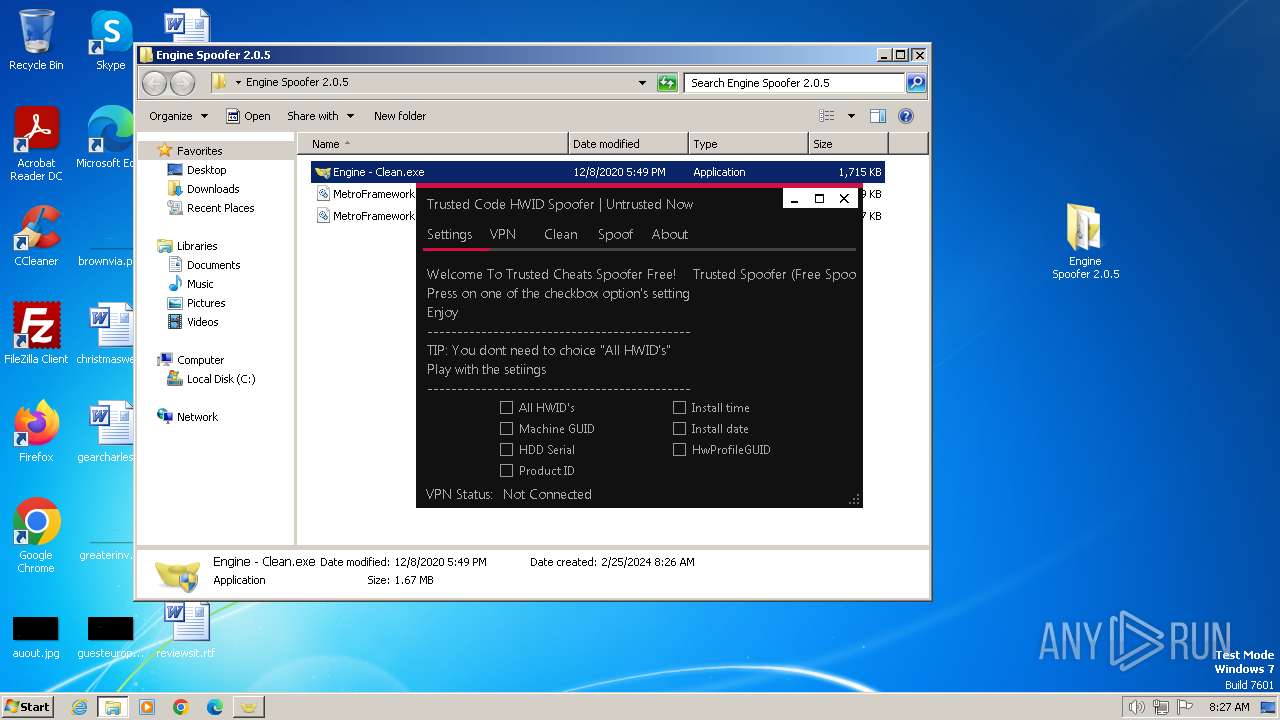Image resolution: width=1280 pixels, height=720 pixels.
Task: Expand the Share with dropdown
Action: click(x=319, y=116)
